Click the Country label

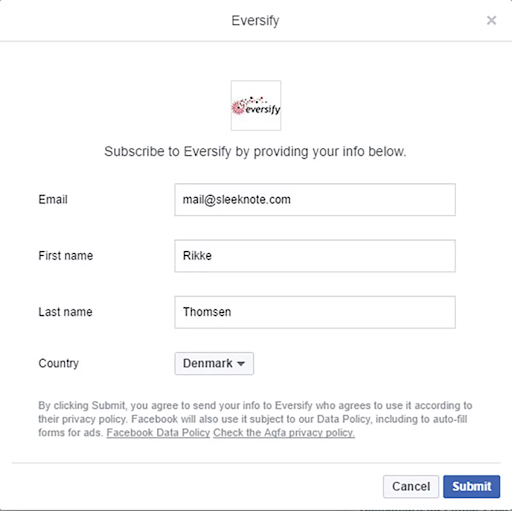pyautogui.click(x=59, y=363)
